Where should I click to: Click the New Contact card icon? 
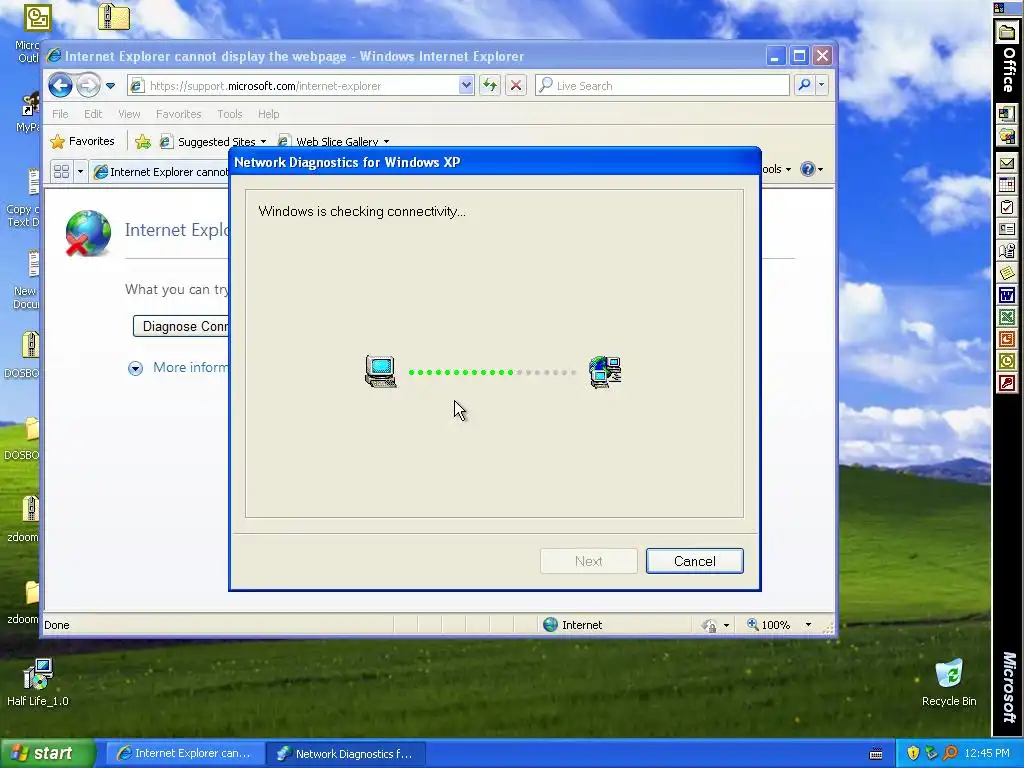pos(1006,229)
